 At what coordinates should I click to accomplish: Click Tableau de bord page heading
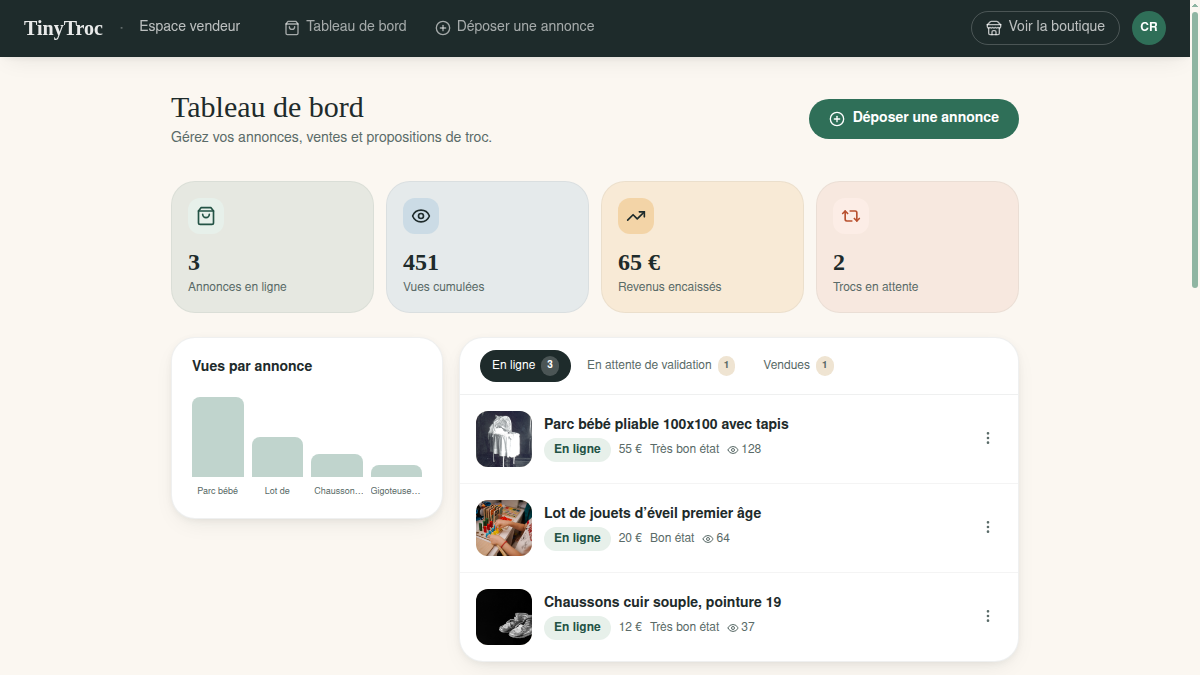click(x=267, y=107)
